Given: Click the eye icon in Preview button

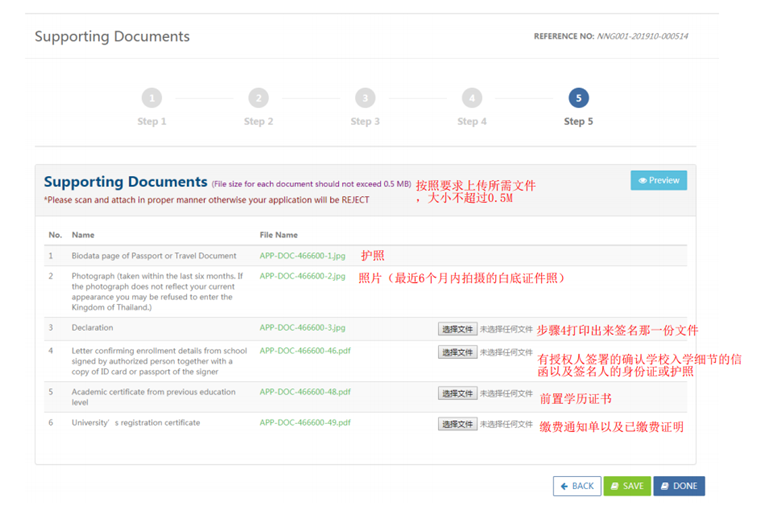Looking at the screenshot, I should (x=642, y=180).
